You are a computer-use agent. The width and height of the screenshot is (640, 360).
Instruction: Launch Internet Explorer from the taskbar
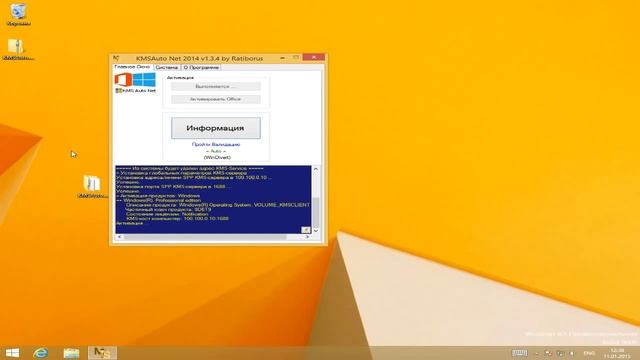coord(40,353)
